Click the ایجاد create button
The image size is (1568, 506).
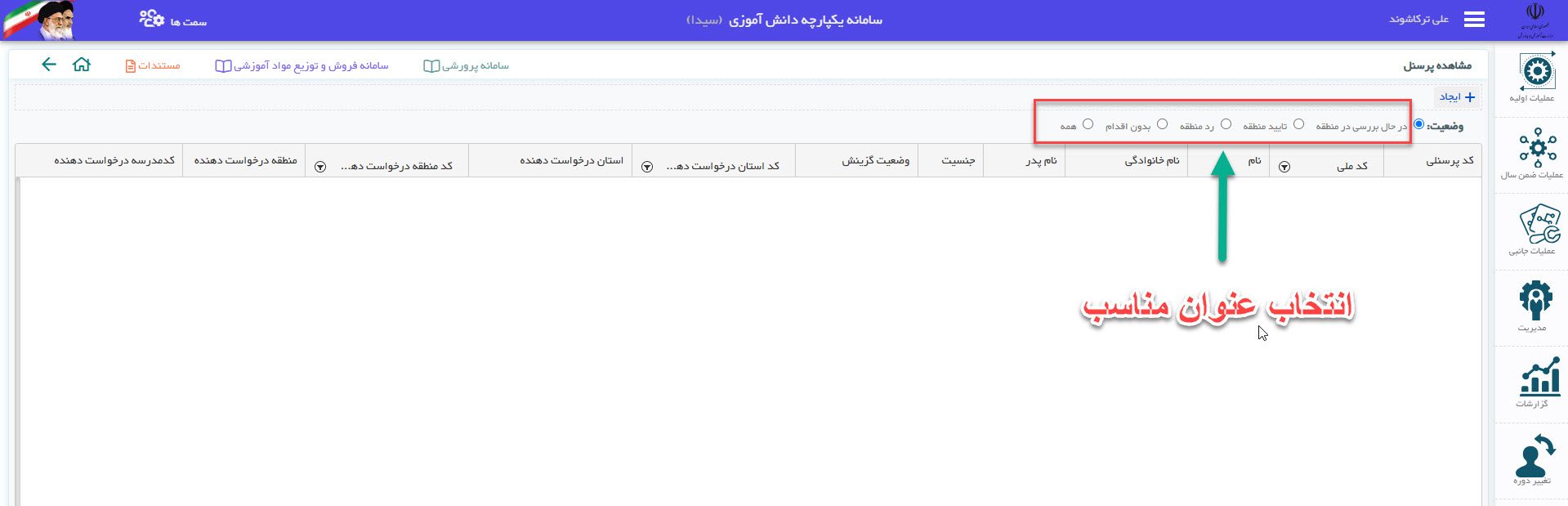(x=1457, y=97)
